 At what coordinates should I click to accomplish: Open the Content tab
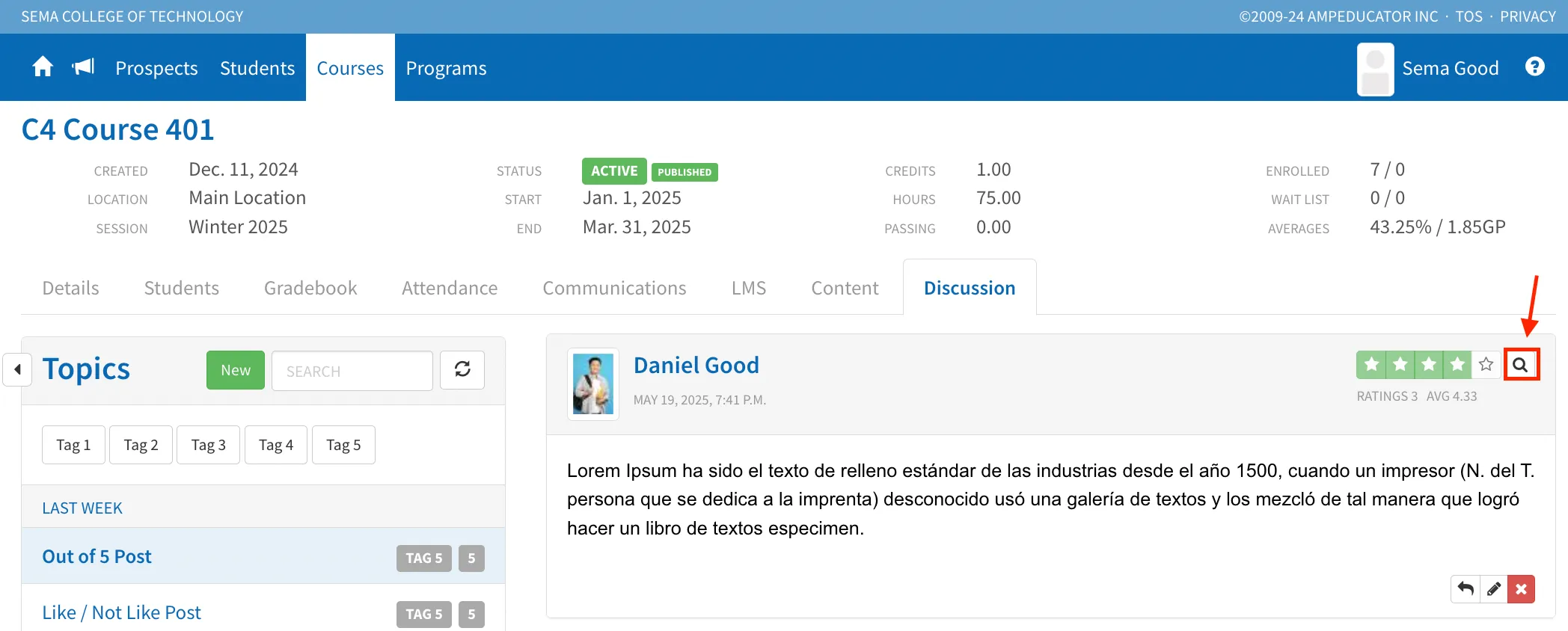[x=845, y=288]
